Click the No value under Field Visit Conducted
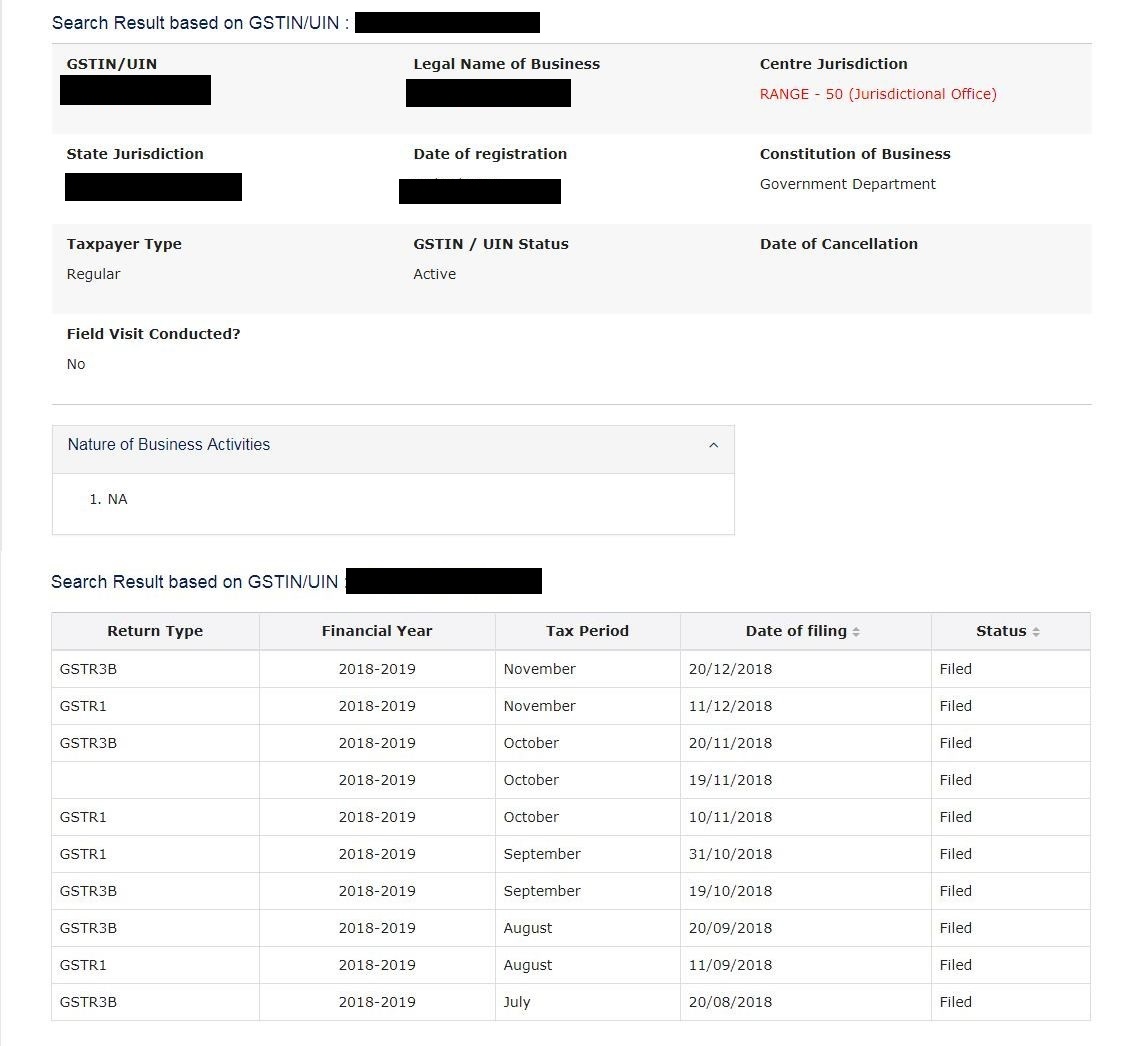This screenshot has height=1046, width=1140. 76,364
